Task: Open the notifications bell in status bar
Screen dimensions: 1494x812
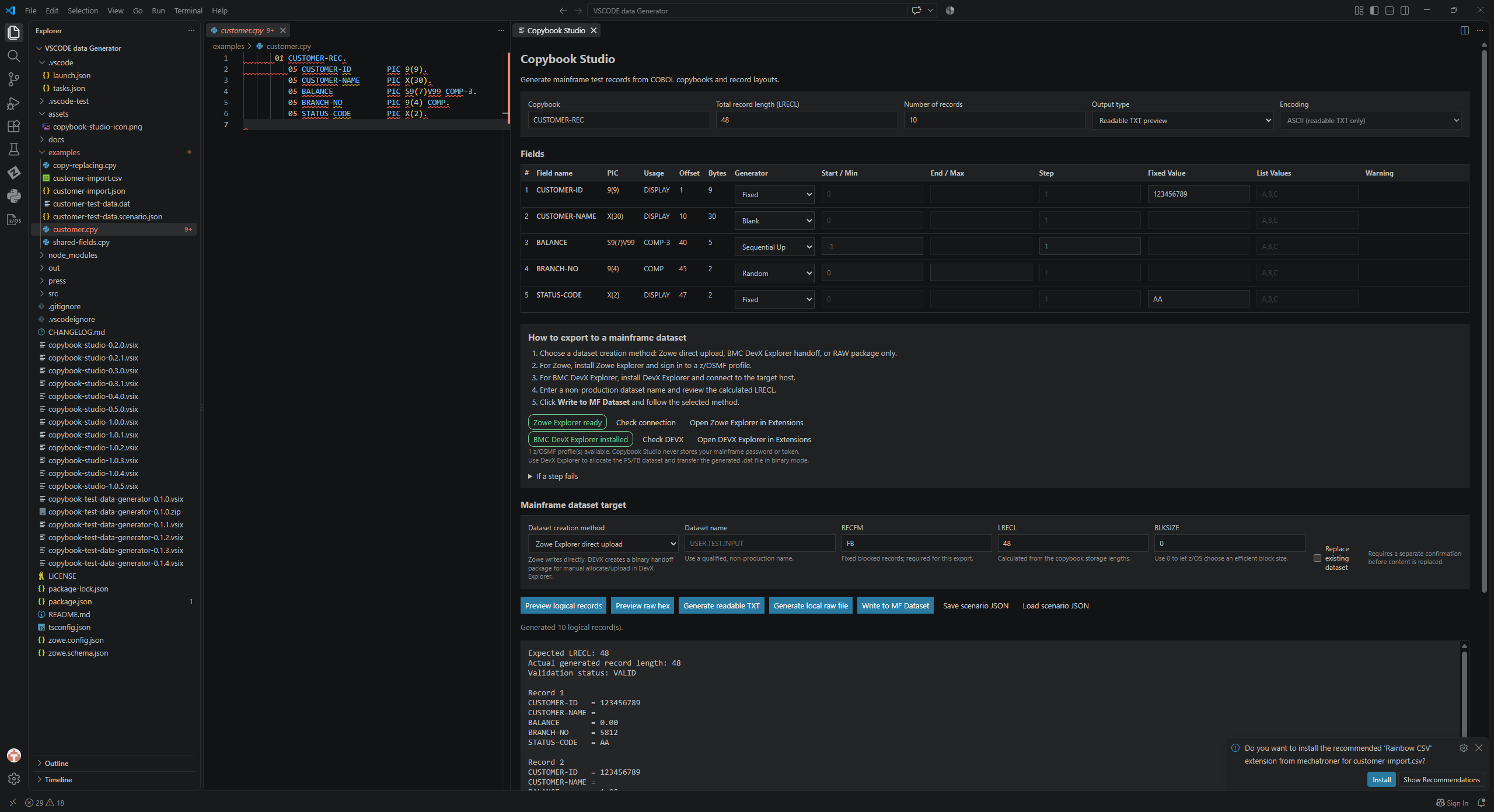Action: click(x=1481, y=803)
